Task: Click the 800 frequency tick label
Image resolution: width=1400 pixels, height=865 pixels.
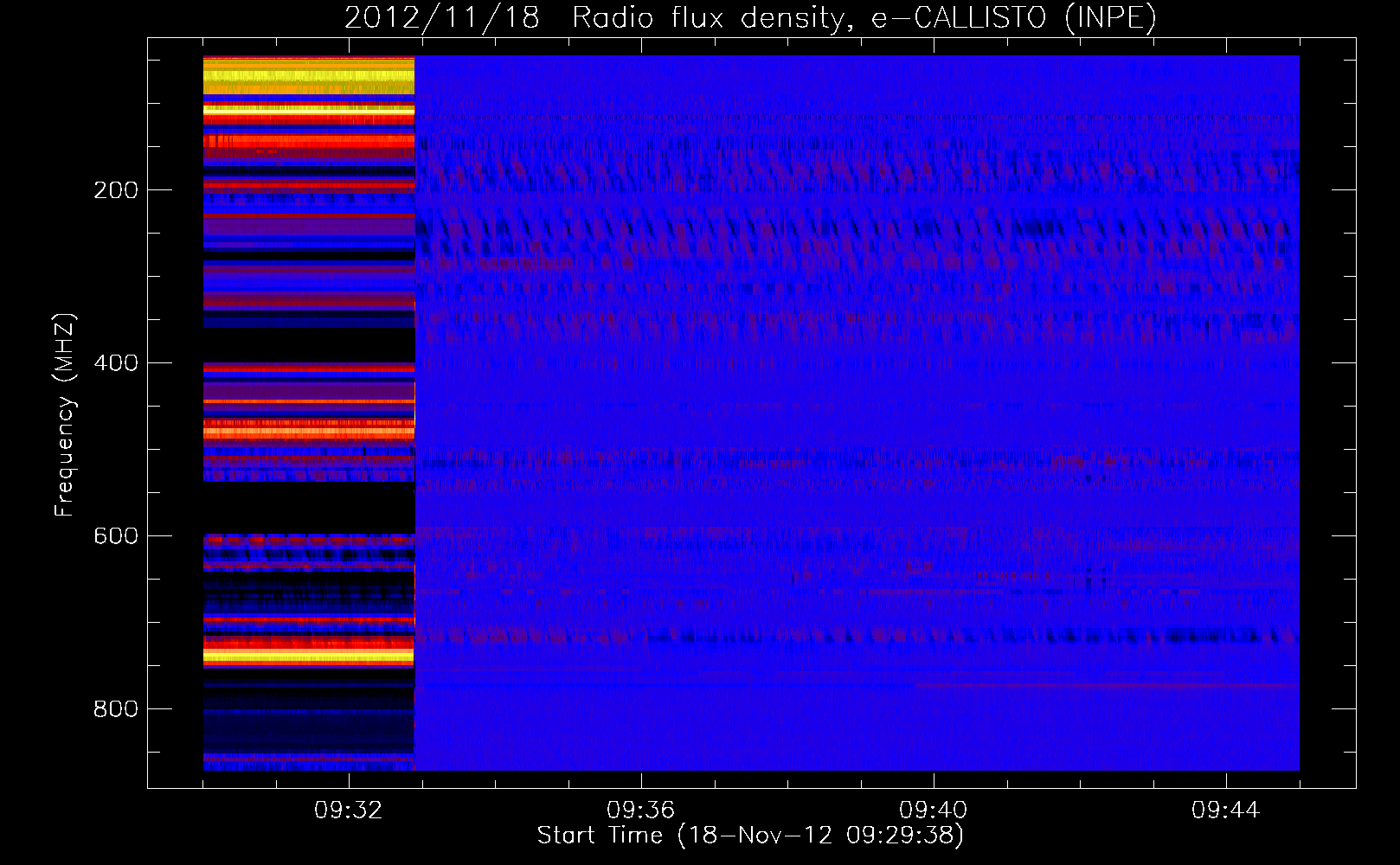Action: [x=116, y=709]
